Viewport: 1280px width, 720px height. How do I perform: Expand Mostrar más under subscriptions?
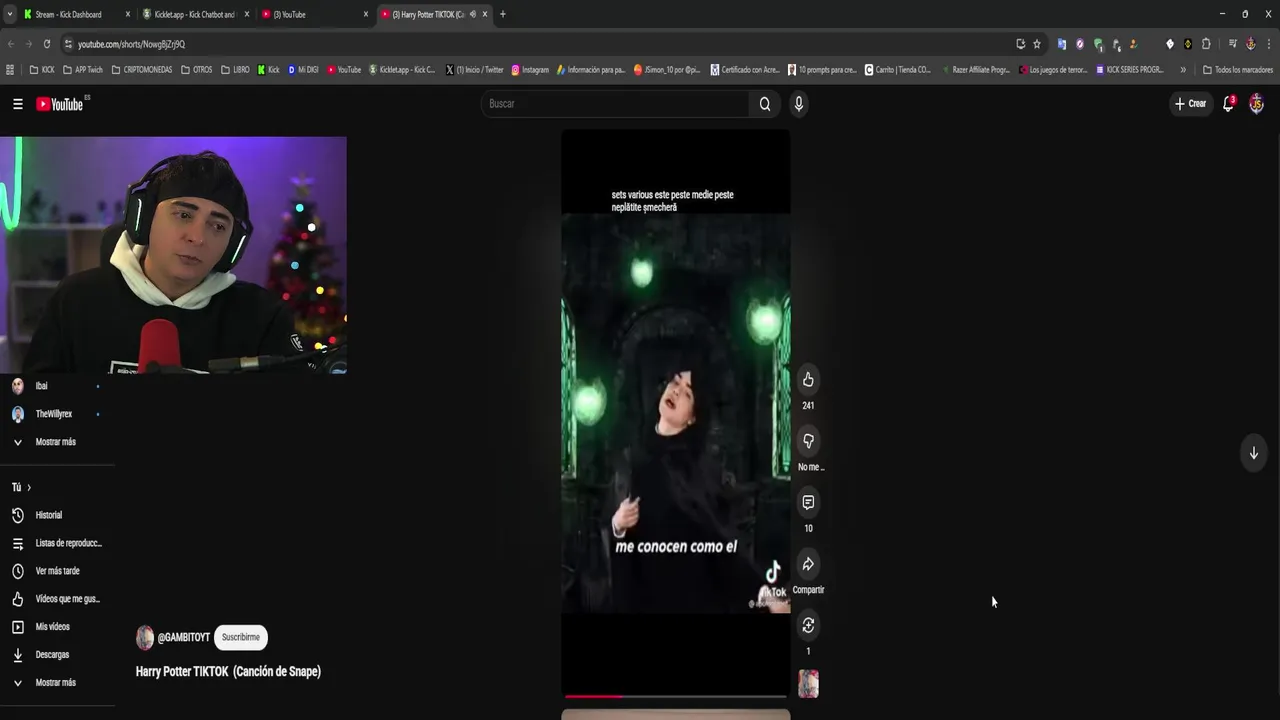pyautogui.click(x=56, y=442)
